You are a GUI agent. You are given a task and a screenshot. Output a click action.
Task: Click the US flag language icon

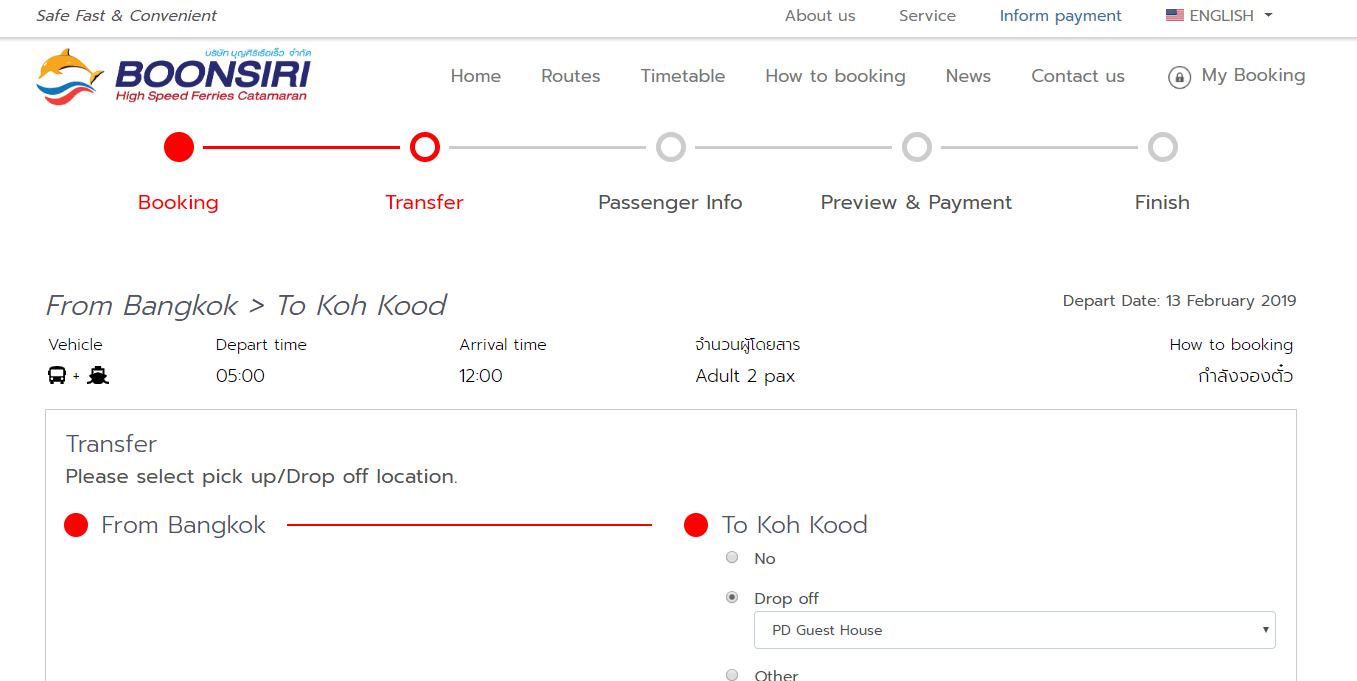1174,16
